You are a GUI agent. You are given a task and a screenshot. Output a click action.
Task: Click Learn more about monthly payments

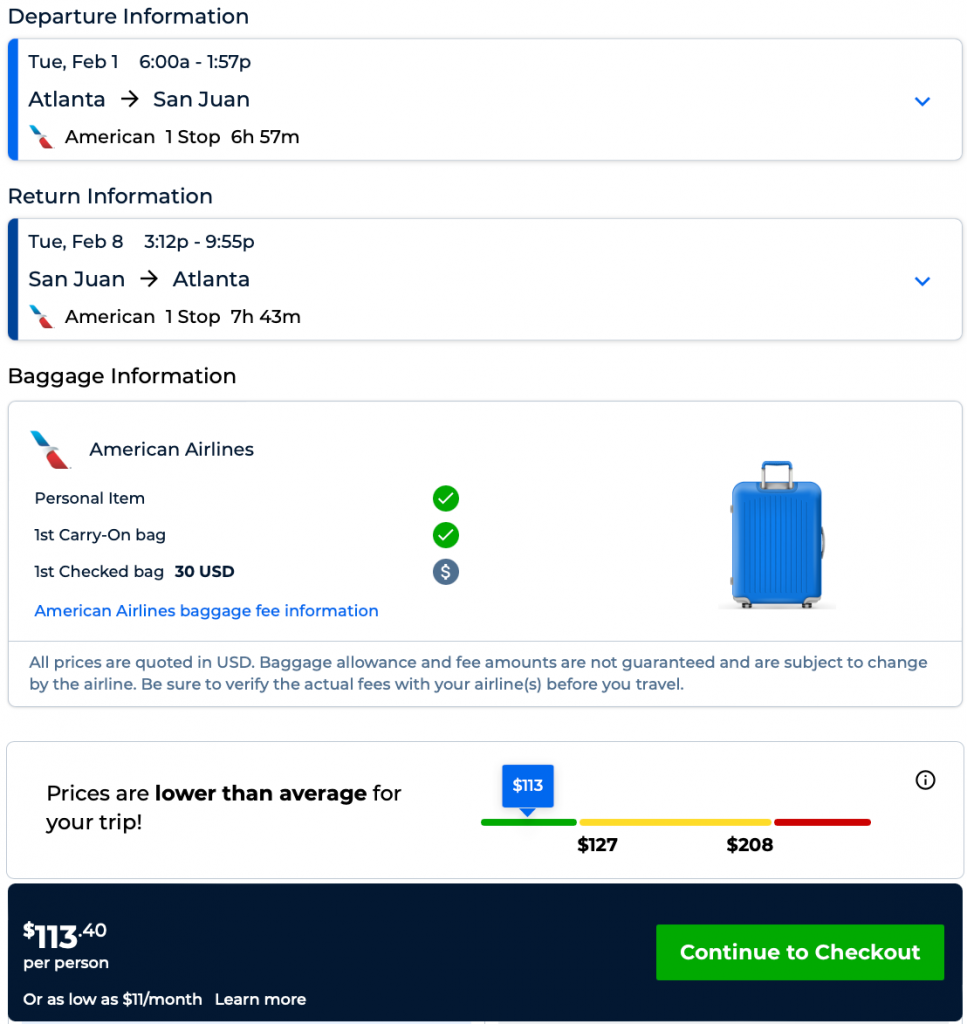(x=260, y=999)
